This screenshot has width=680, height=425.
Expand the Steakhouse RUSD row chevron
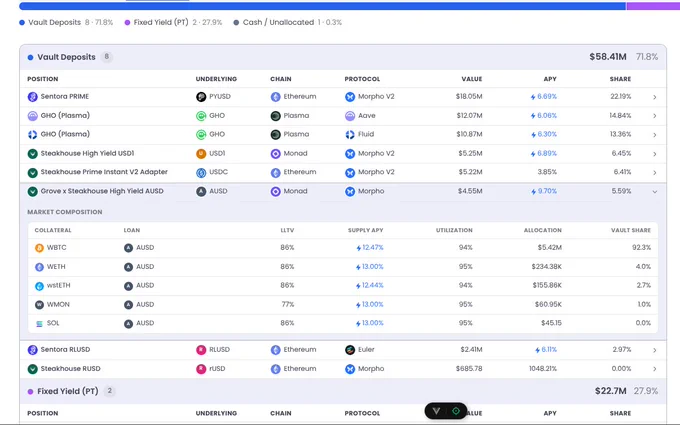pyautogui.click(x=655, y=369)
